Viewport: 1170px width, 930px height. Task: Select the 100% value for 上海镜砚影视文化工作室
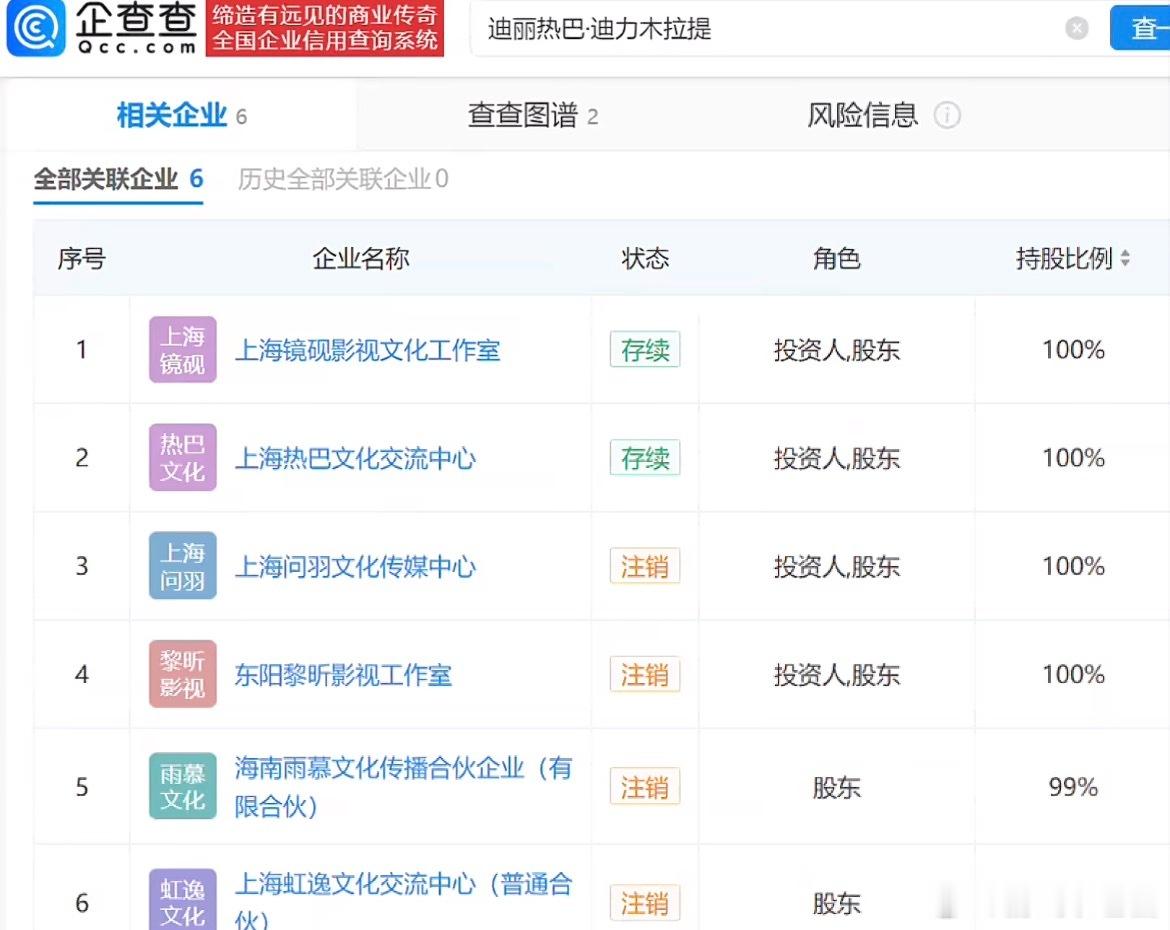1073,349
